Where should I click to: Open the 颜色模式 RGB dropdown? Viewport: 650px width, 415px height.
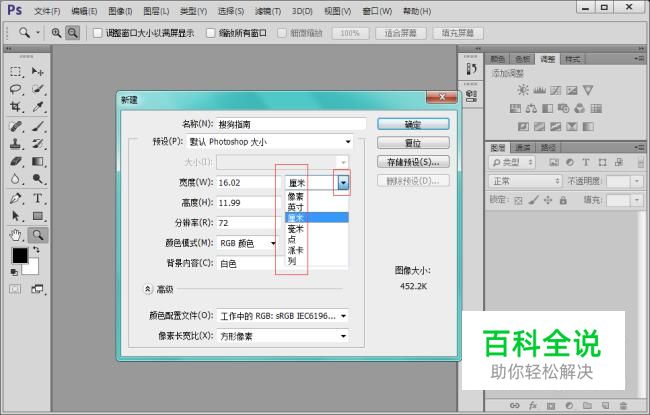point(247,243)
